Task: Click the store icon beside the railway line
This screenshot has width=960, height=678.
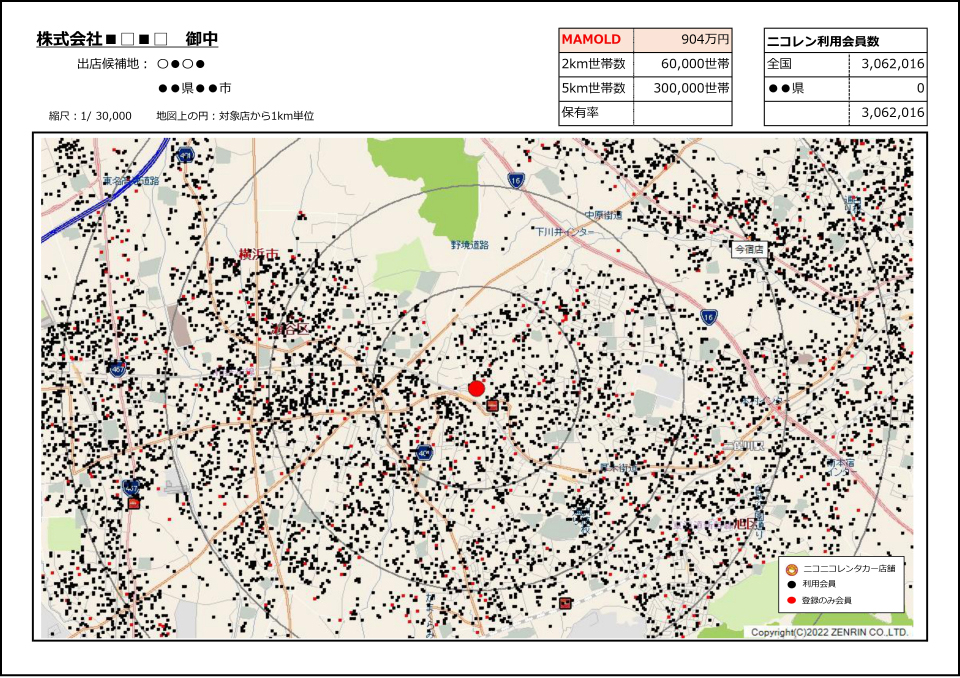Action: pyautogui.click(x=565, y=603)
